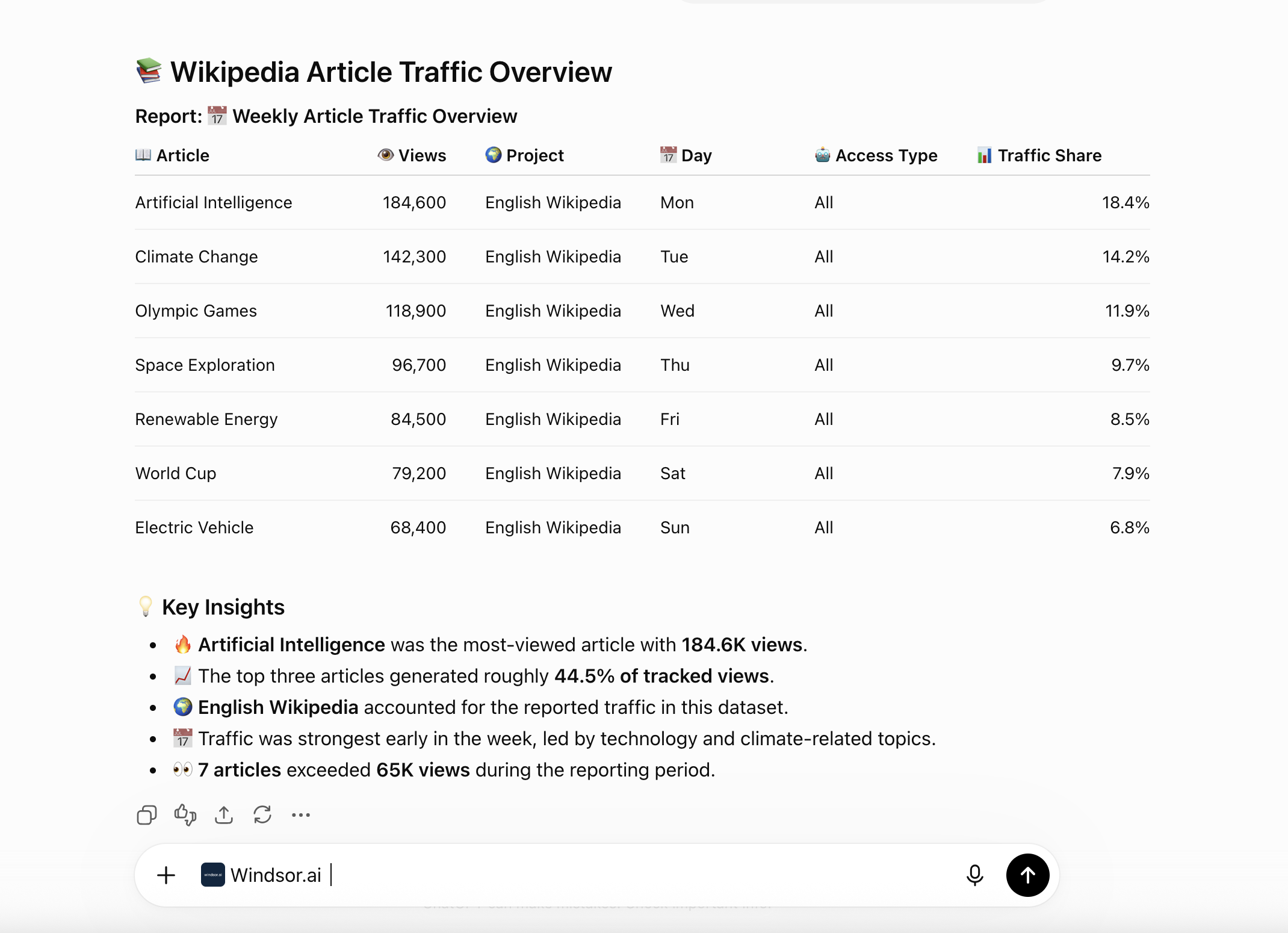Click the 14.2% traffic share value
Screen dimensions: 1288x933
point(1125,257)
